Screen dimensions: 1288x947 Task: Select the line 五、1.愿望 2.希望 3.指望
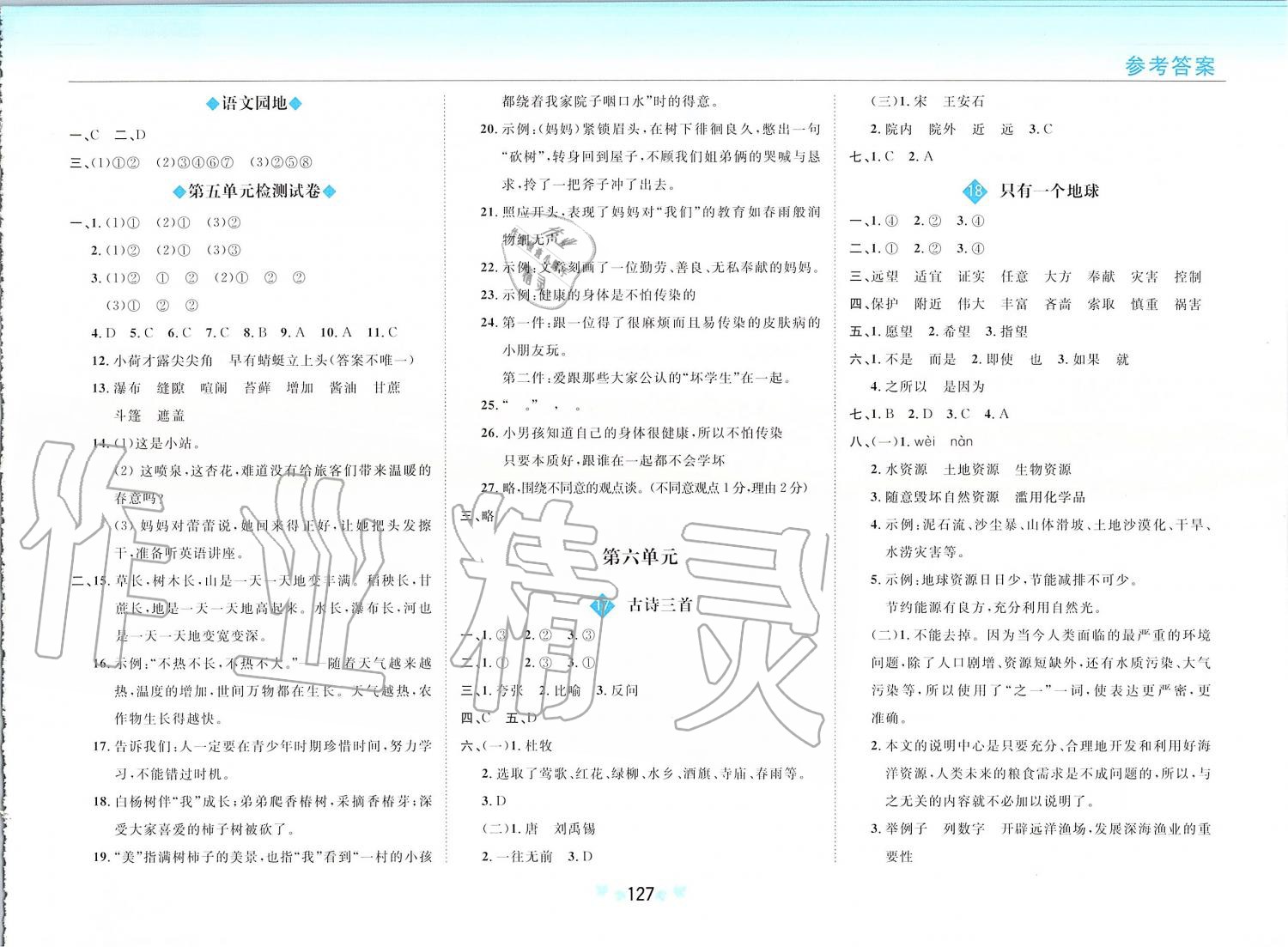tap(939, 331)
